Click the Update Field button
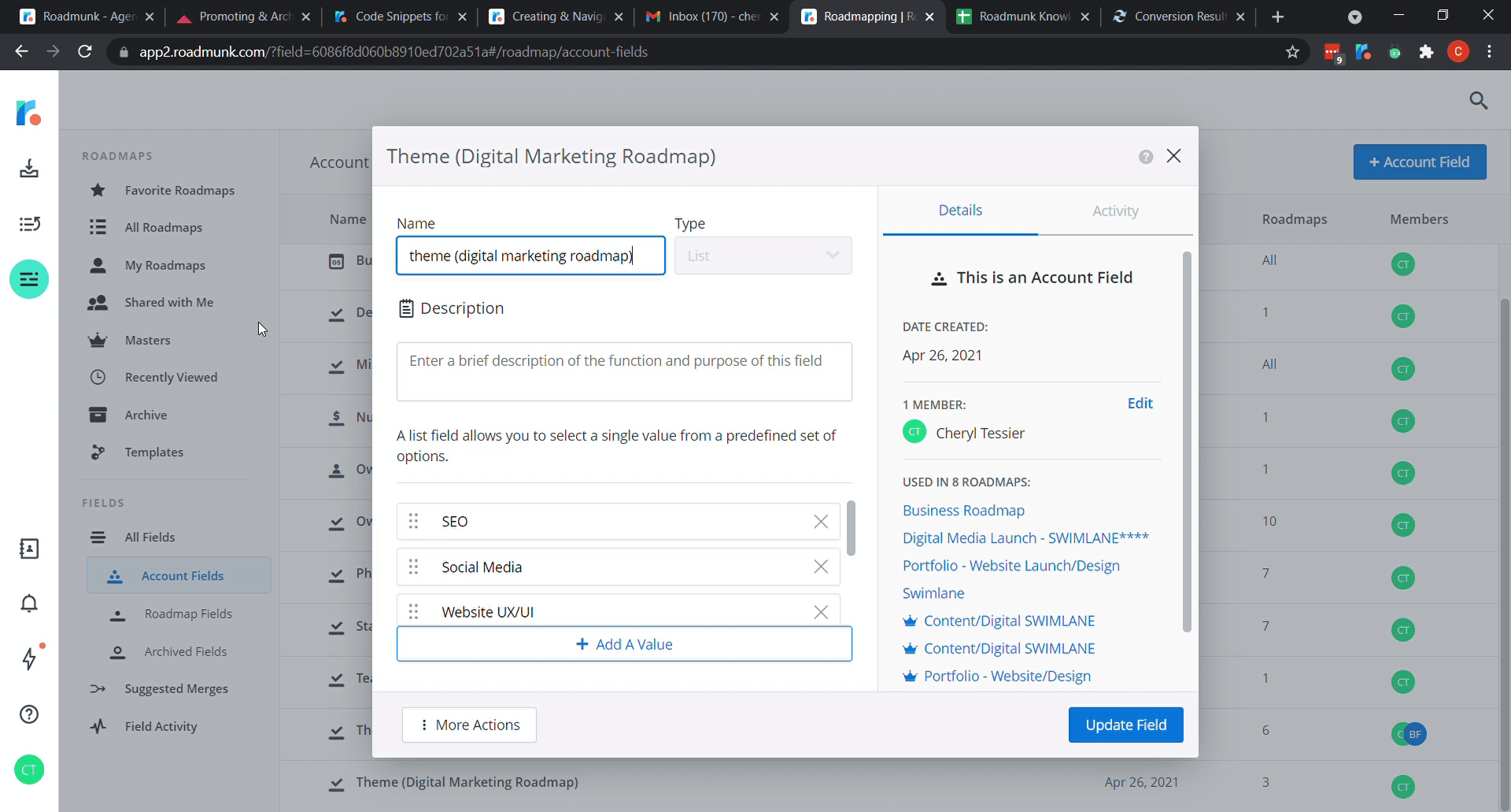The width and height of the screenshot is (1511, 812). coord(1125,725)
